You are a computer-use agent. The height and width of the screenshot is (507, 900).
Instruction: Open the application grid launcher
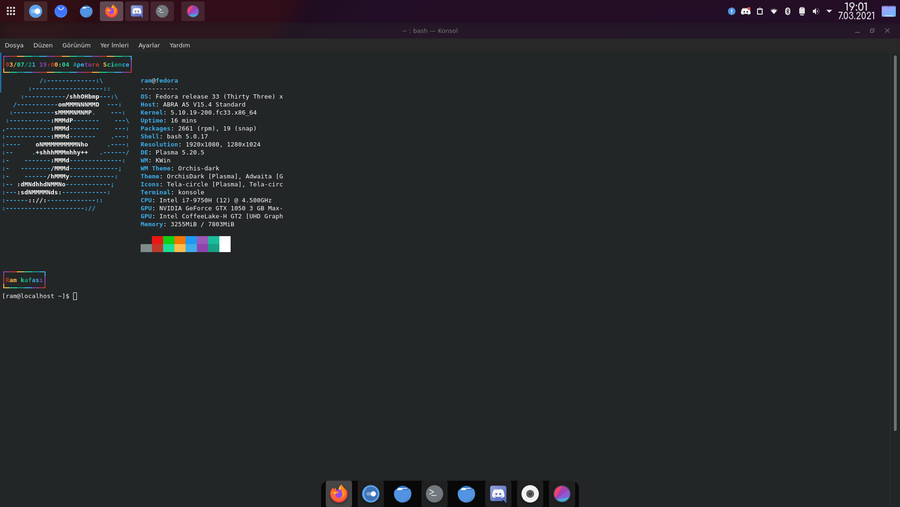11,11
